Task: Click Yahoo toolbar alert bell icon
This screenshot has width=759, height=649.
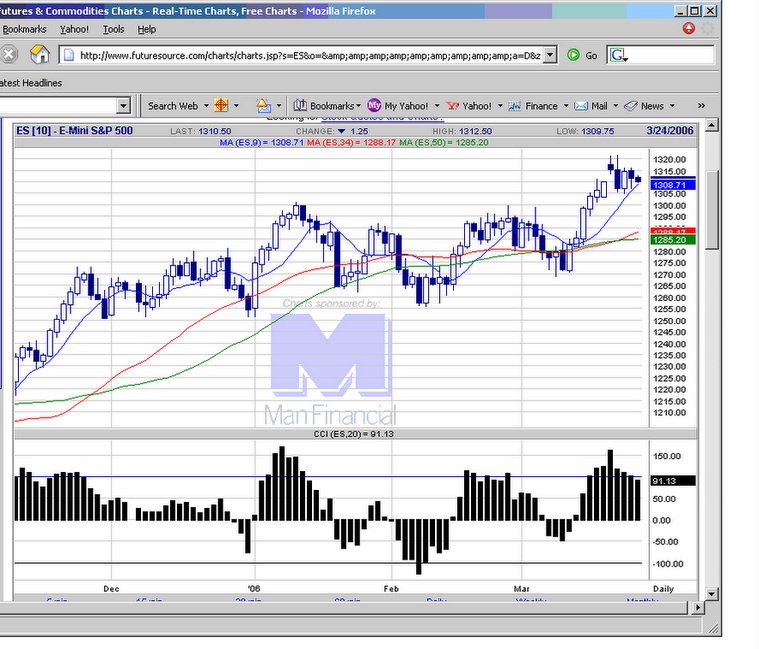Action: click(x=263, y=106)
